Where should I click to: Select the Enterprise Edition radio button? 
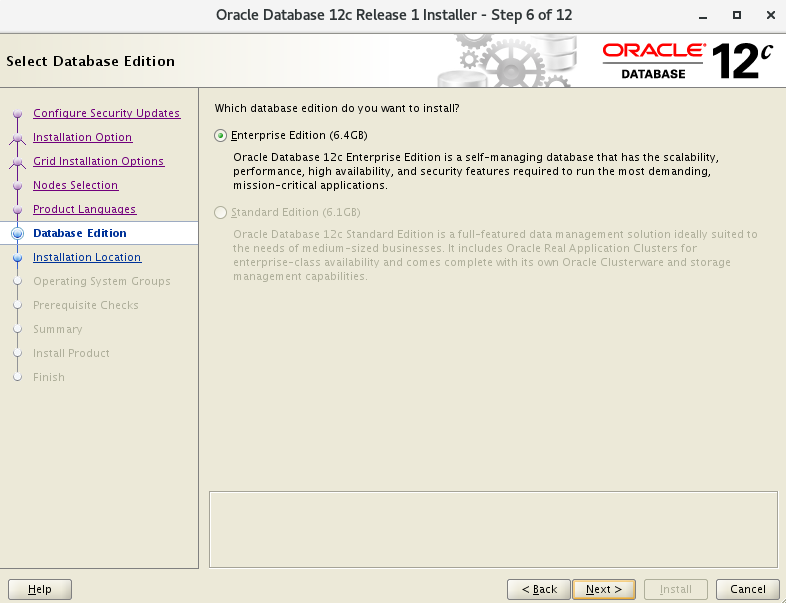click(x=220, y=135)
